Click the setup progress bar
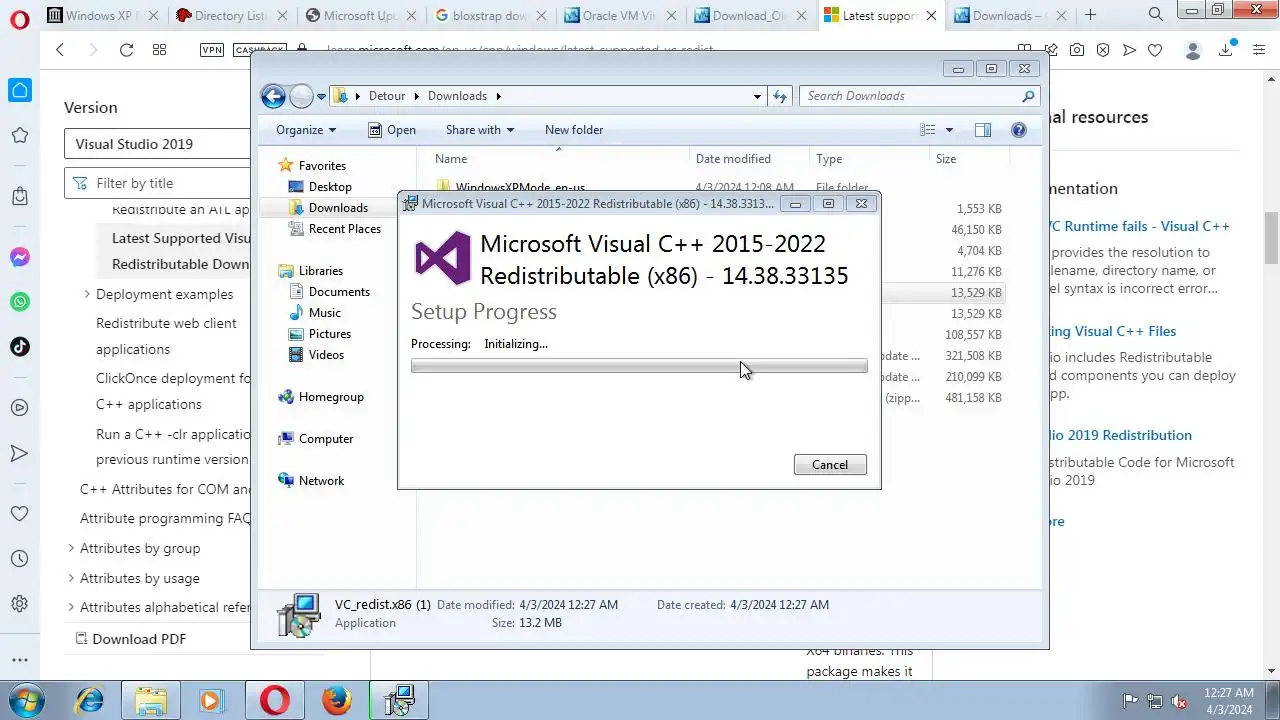The height and width of the screenshot is (720, 1280). click(639, 366)
